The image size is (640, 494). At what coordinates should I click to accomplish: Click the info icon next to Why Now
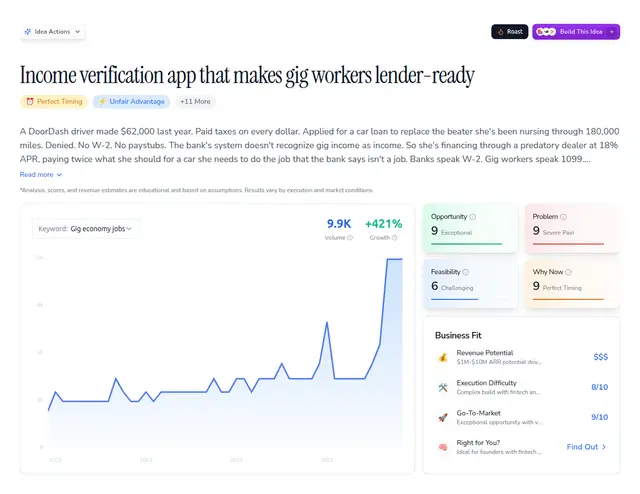click(x=566, y=271)
